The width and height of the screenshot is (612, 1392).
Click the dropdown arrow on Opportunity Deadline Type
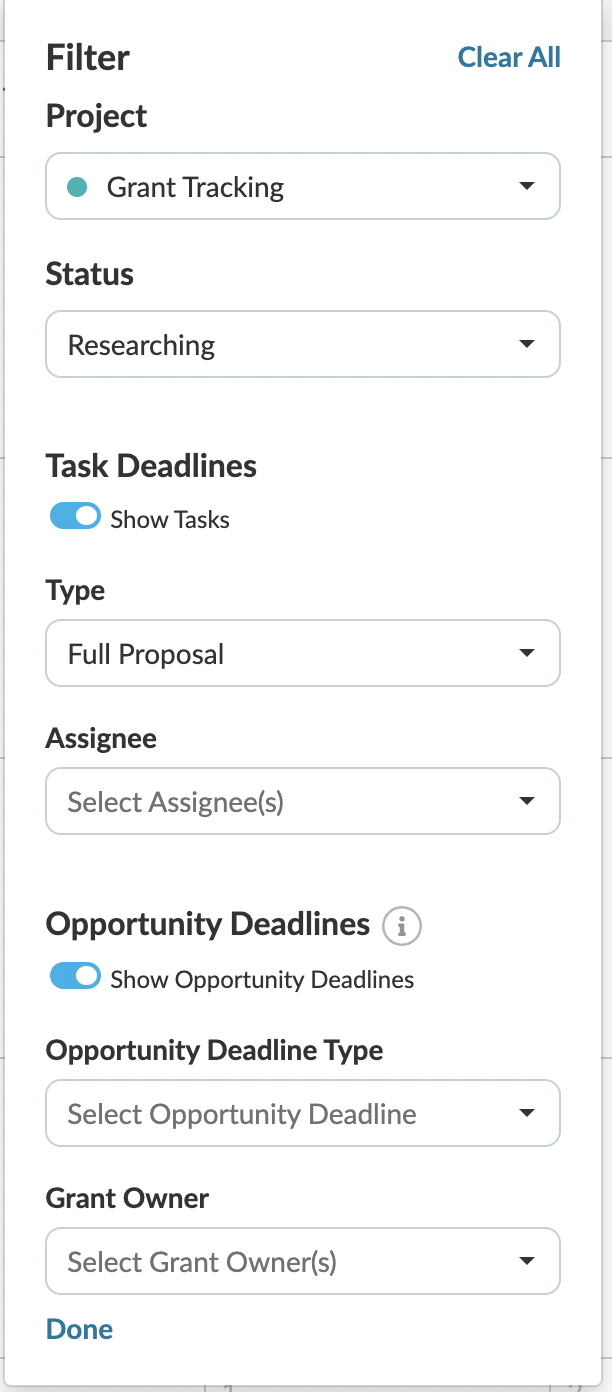click(x=528, y=1113)
